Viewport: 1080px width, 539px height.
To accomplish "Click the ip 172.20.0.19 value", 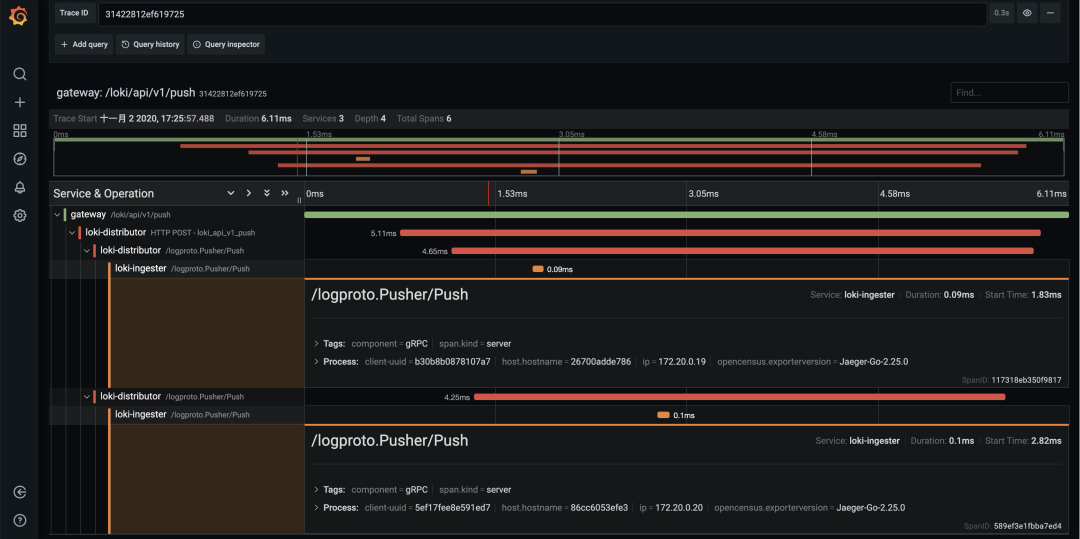I will [x=682, y=361].
